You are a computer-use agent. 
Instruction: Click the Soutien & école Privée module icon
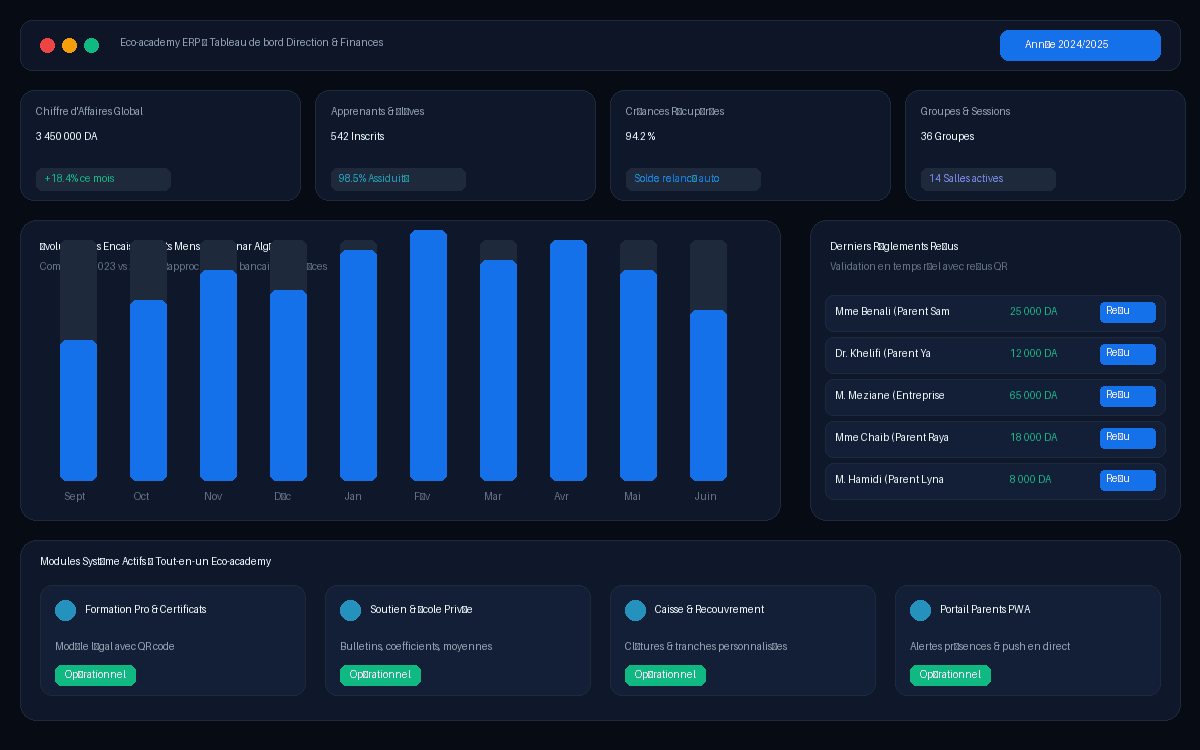(x=350, y=610)
